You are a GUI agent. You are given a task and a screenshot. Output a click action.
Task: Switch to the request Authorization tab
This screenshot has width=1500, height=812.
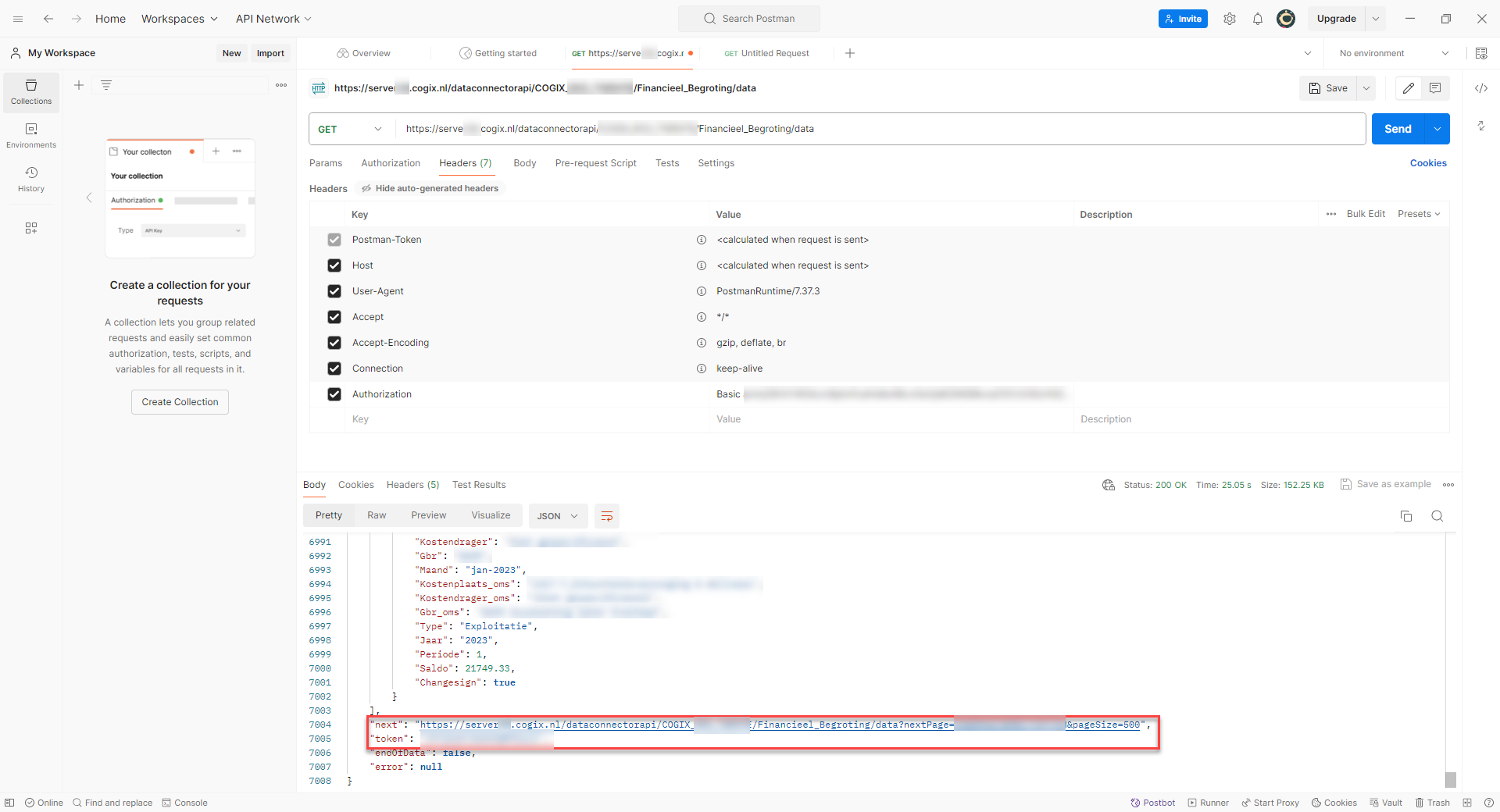391,163
